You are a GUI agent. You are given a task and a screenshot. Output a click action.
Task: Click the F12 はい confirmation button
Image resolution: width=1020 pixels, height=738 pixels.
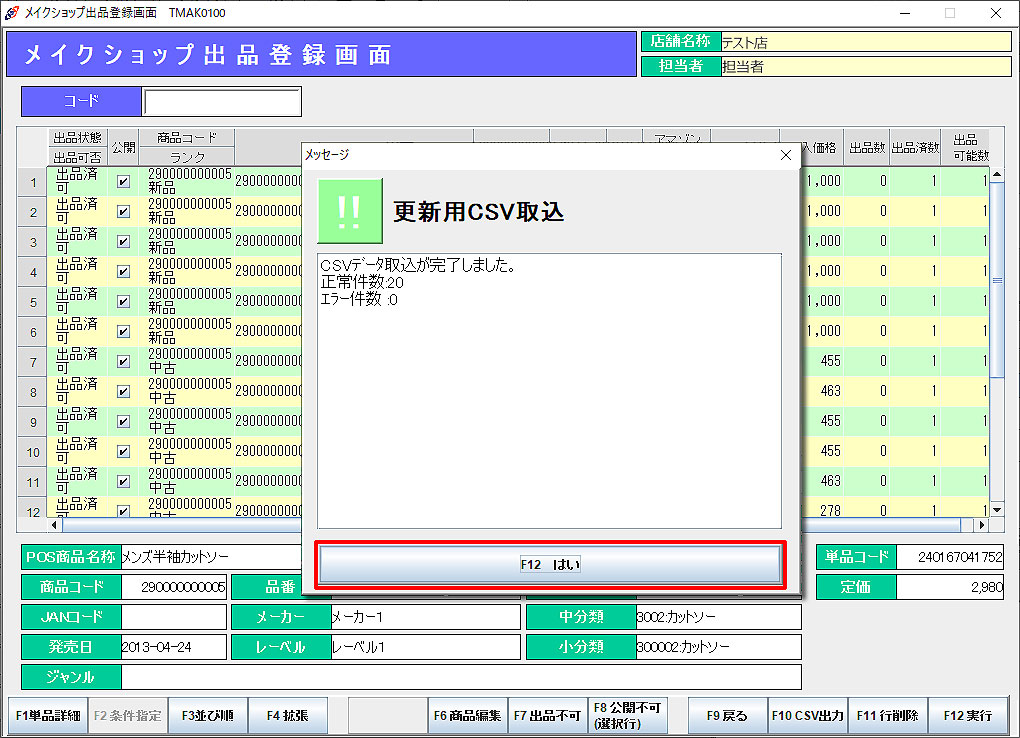pos(550,564)
